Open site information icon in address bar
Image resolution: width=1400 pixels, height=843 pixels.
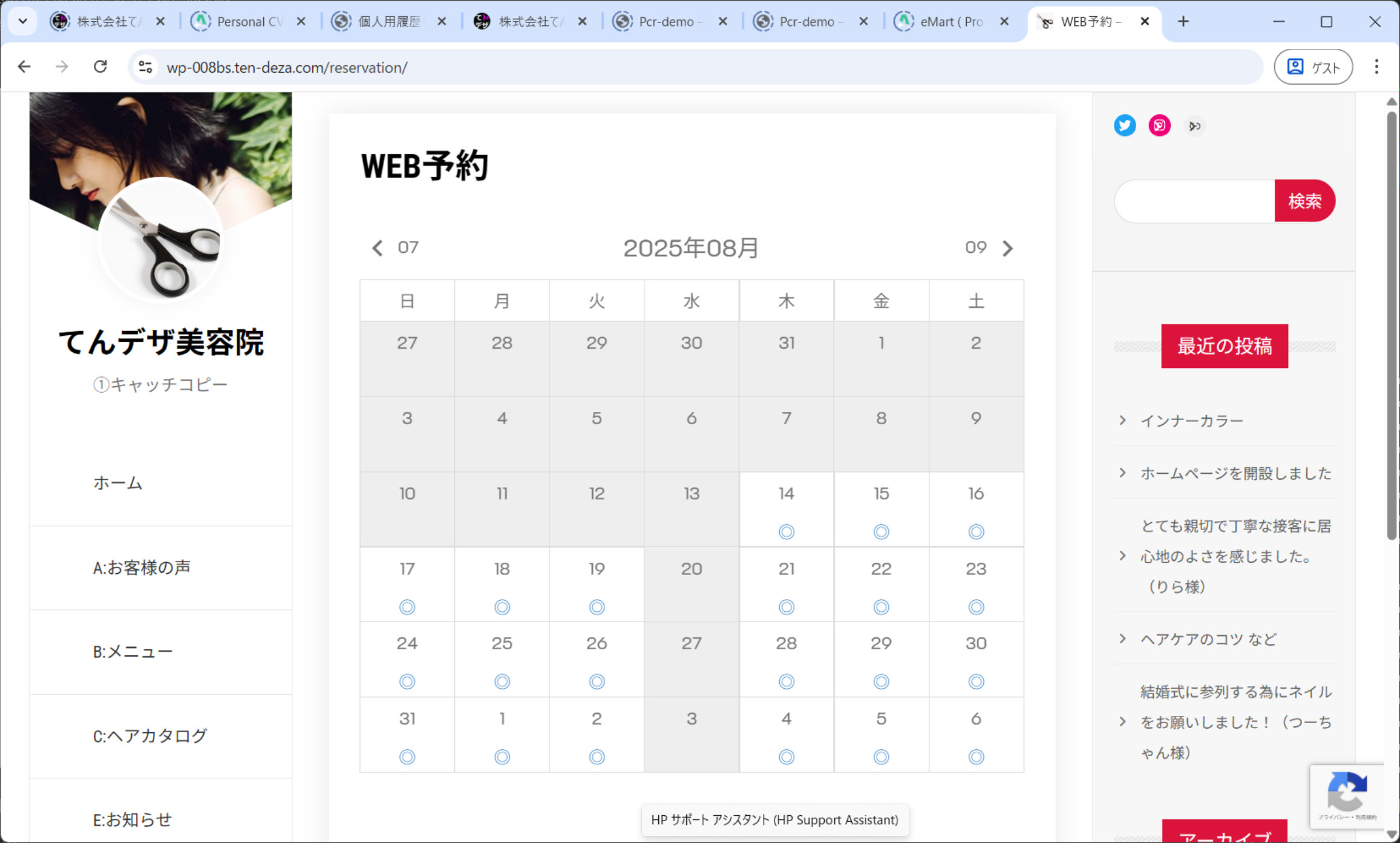145,67
